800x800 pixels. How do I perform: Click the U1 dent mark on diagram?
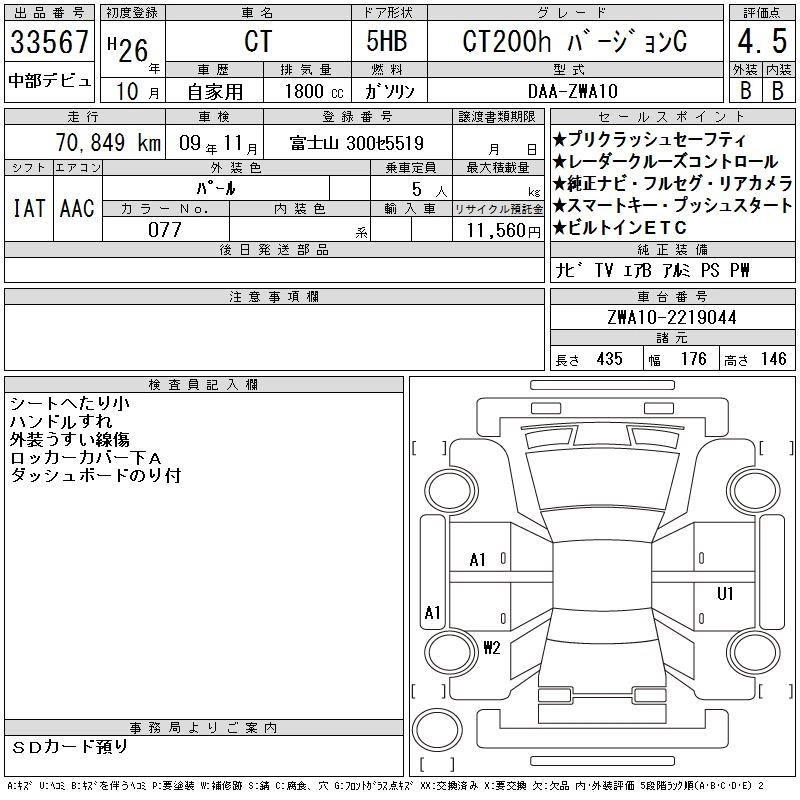pyautogui.click(x=725, y=593)
